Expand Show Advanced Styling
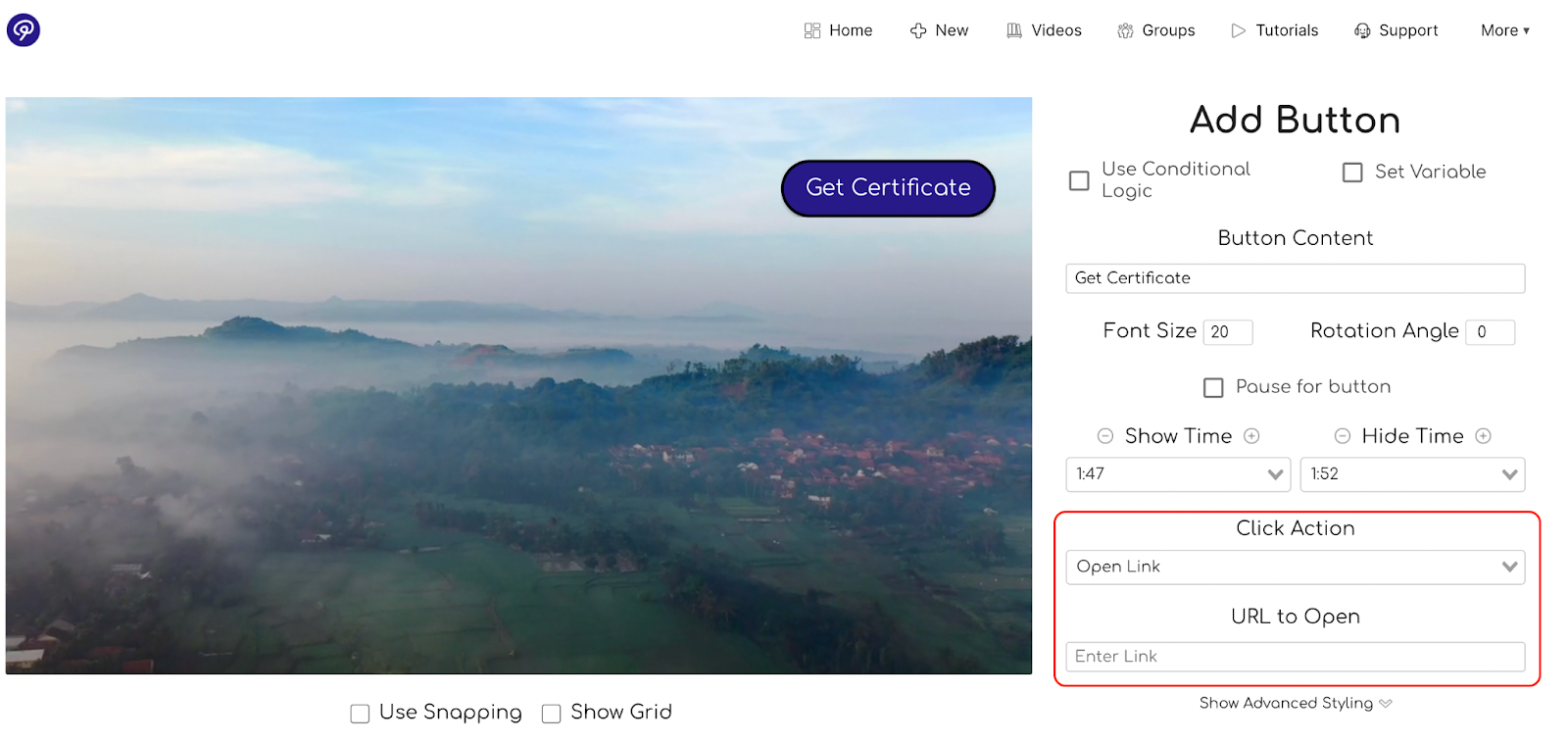The image size is (1568, 742). point(1295,704)
